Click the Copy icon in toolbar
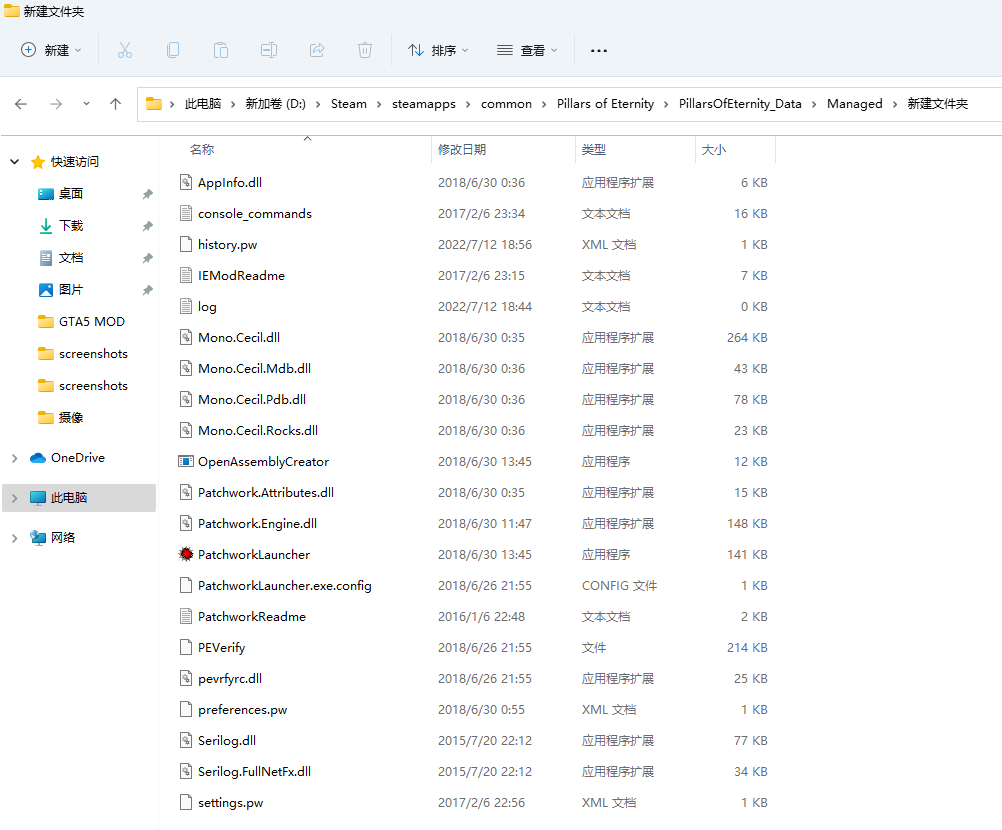The image size is (1002, 830). pos(173,50)
